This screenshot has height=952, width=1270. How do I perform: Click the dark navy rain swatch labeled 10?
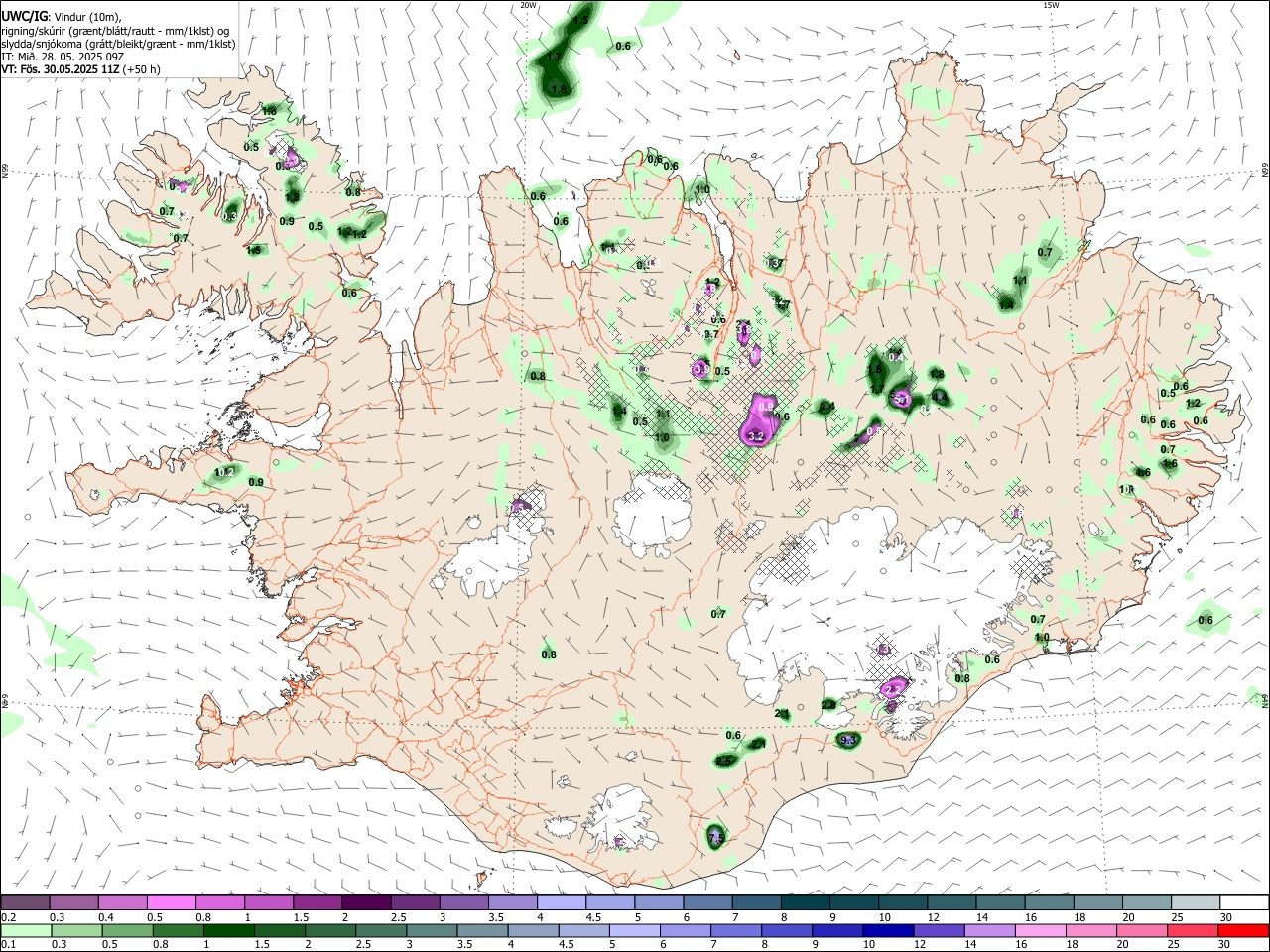tap(887, 930)
